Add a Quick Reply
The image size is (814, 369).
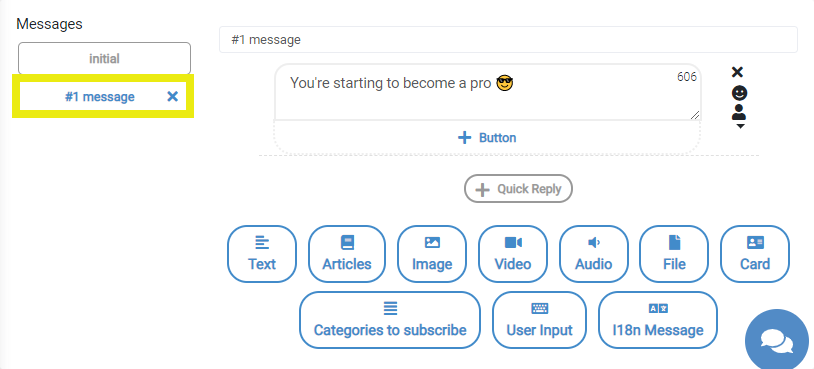(x=518, y=188)
